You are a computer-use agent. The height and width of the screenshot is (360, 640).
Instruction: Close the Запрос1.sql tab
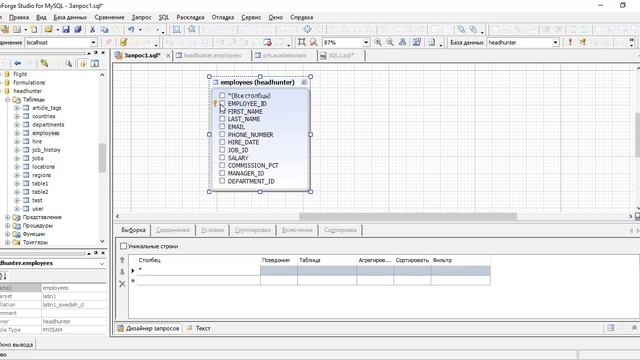tap(168, 56)
